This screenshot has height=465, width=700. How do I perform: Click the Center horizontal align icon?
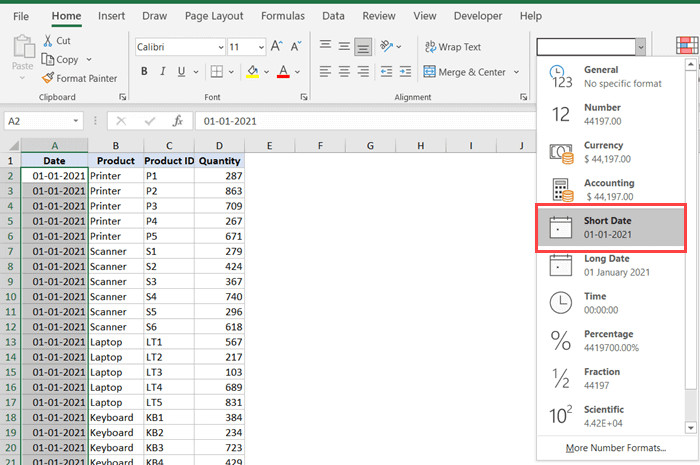click(x=345, y=72)
